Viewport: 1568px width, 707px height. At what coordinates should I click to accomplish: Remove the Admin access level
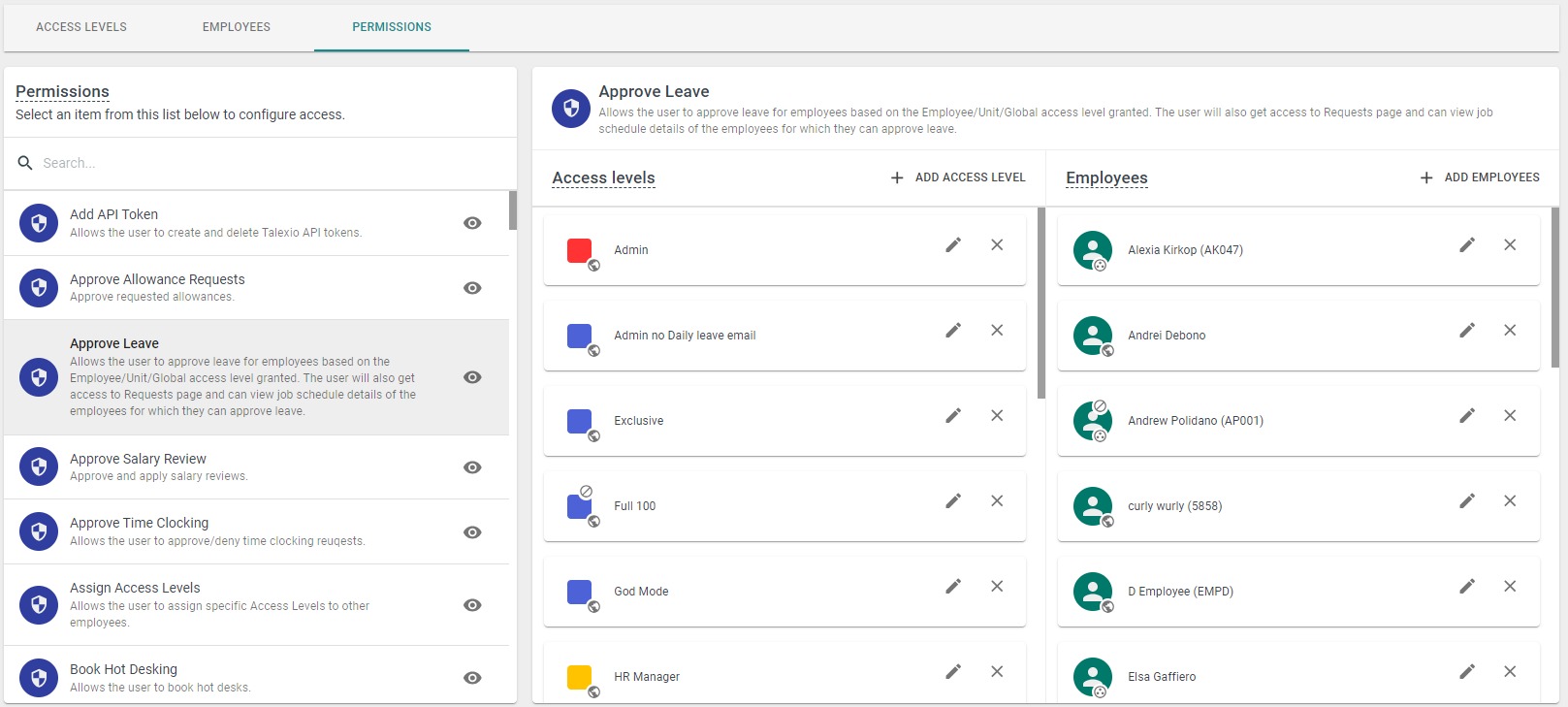coord(997,245)
